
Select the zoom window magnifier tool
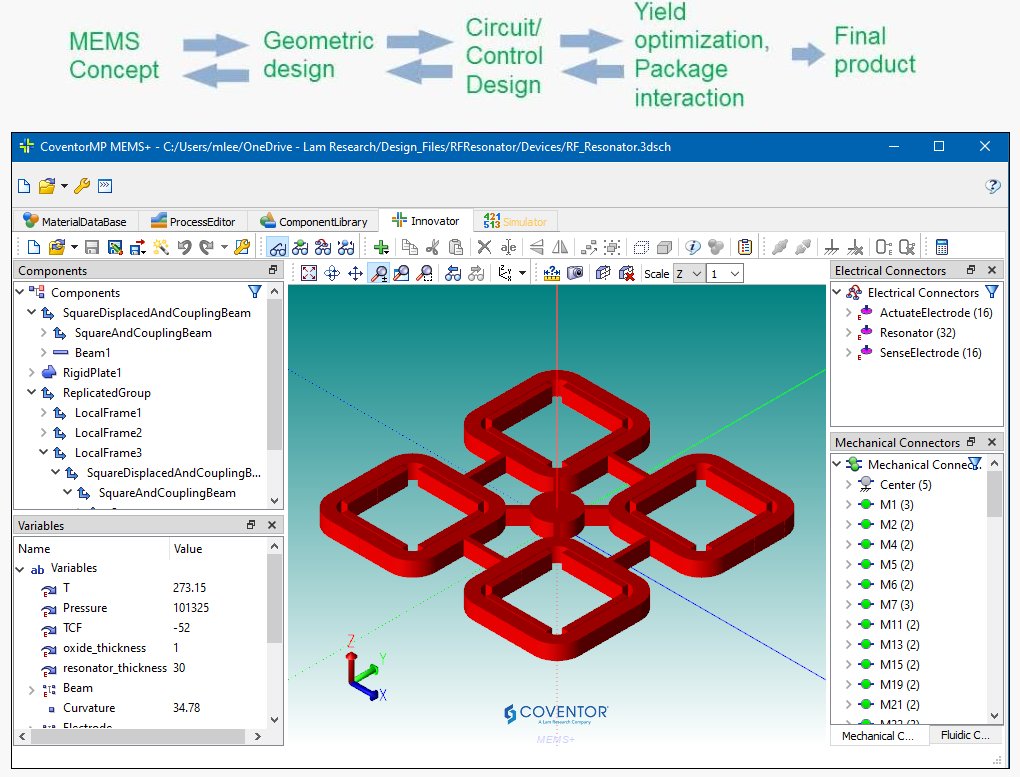401,273
